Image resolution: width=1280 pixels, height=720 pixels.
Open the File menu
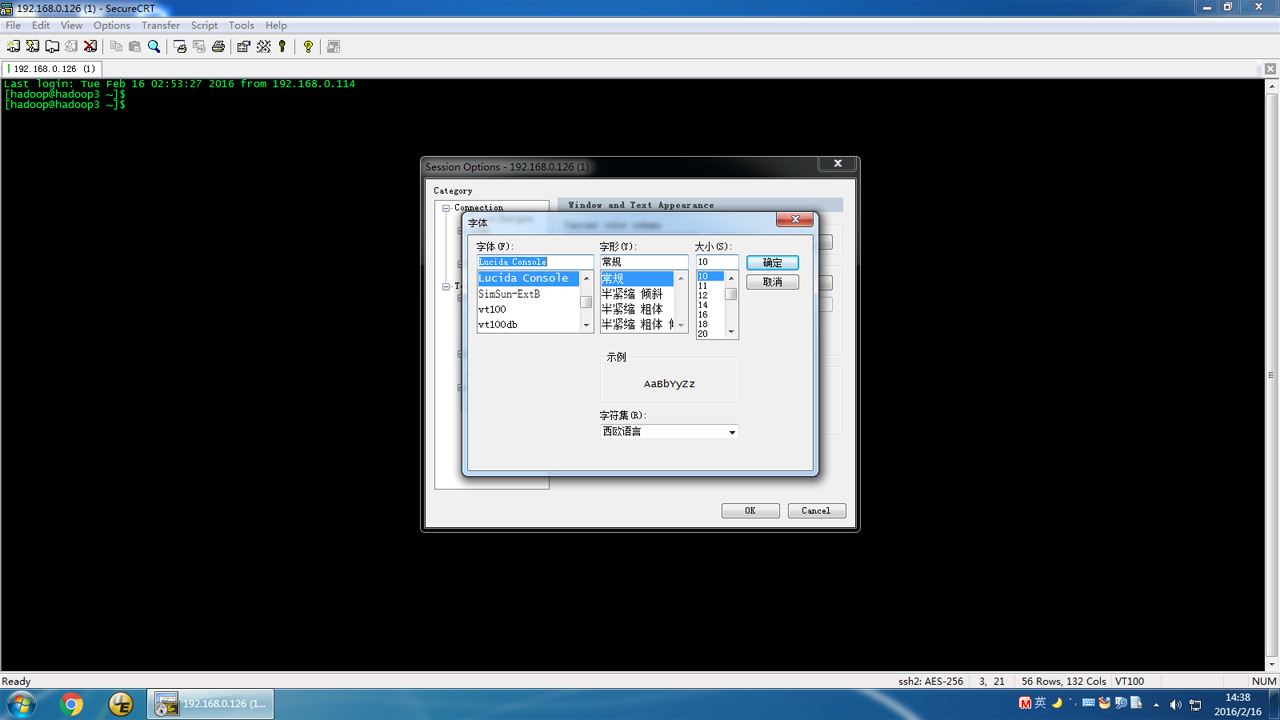click(13, 25)
